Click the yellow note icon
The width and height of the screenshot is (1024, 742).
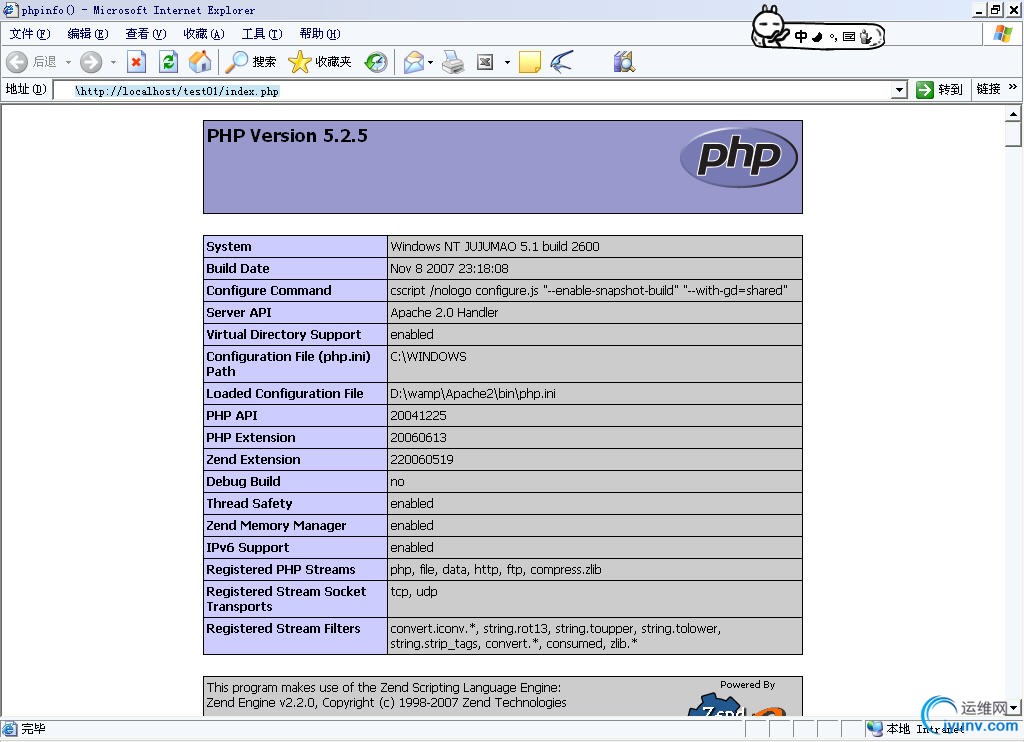[530, 62]
